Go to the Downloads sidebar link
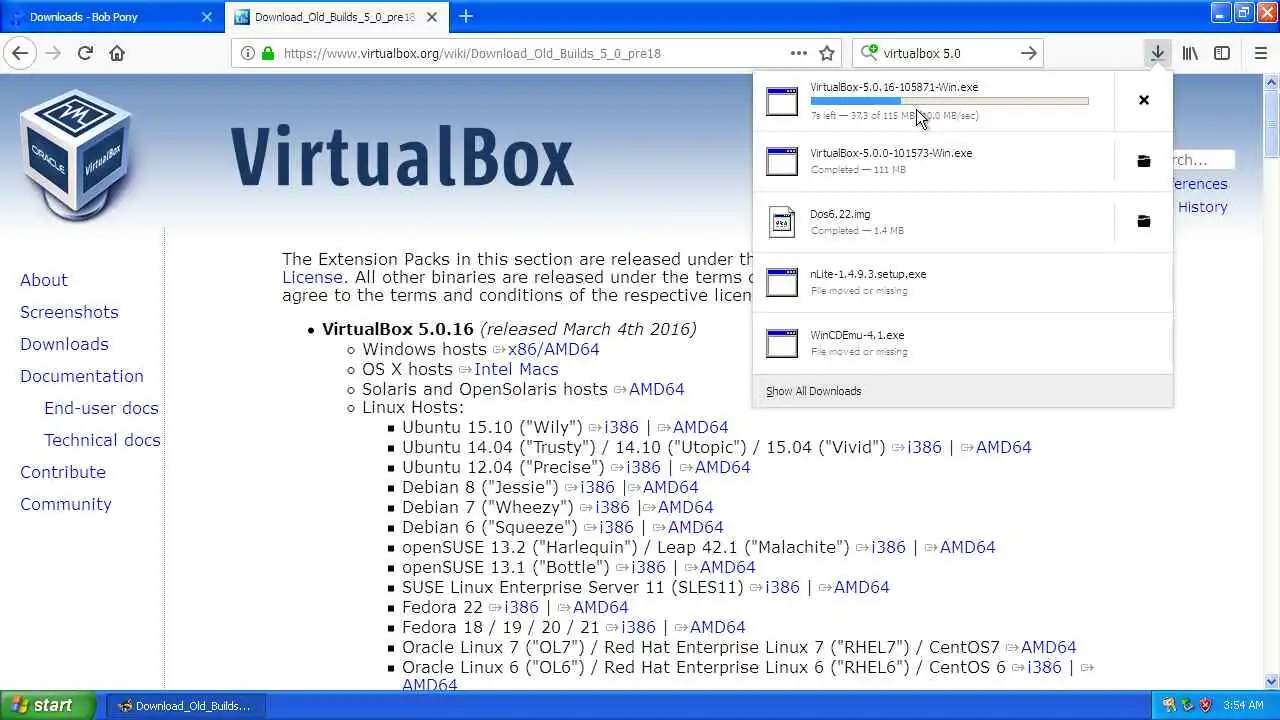The width and height of the screenshot is (1280, 720). coord(64,344)
